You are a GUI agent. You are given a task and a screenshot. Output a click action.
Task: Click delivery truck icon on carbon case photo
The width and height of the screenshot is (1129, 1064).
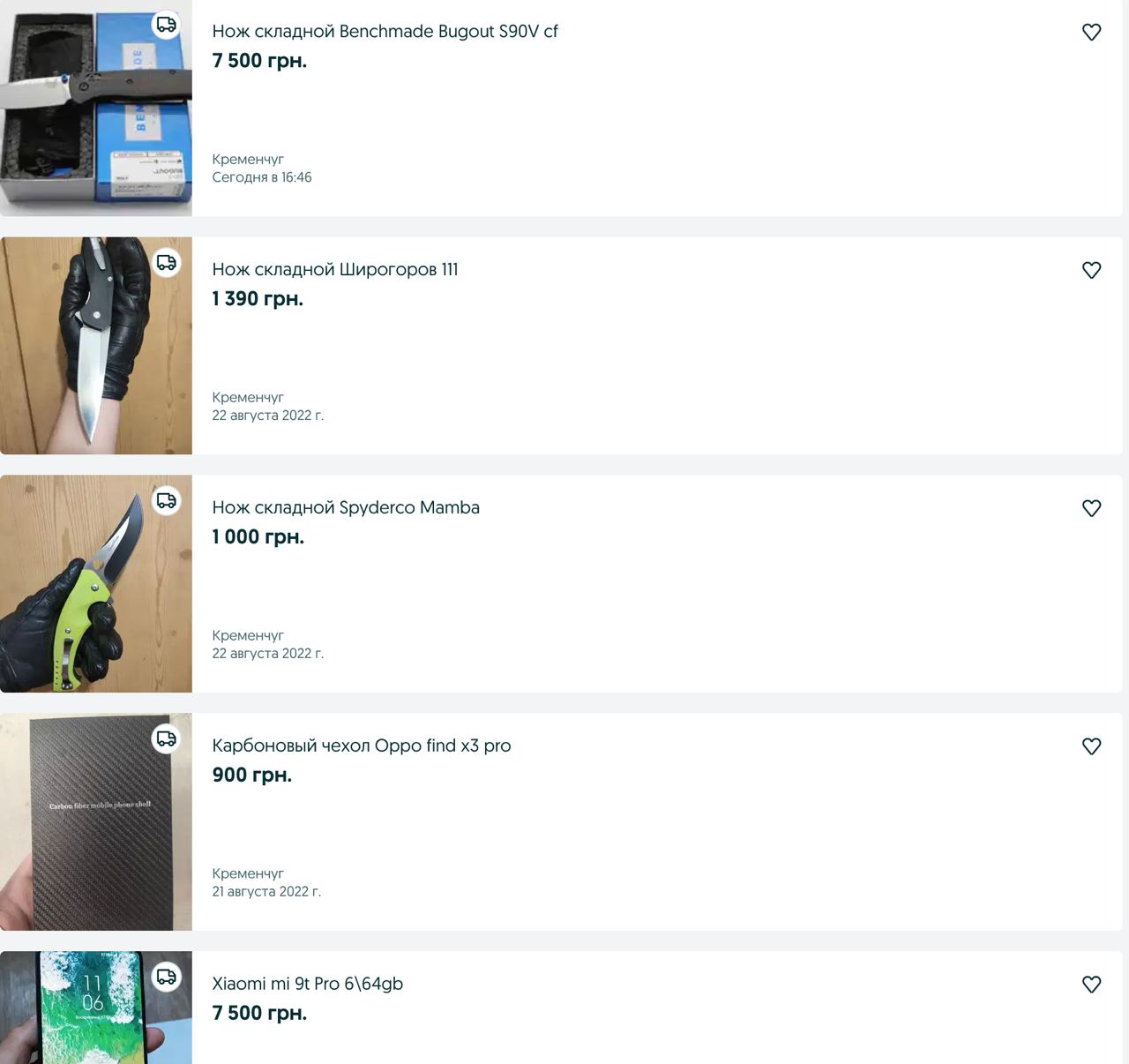167,739
